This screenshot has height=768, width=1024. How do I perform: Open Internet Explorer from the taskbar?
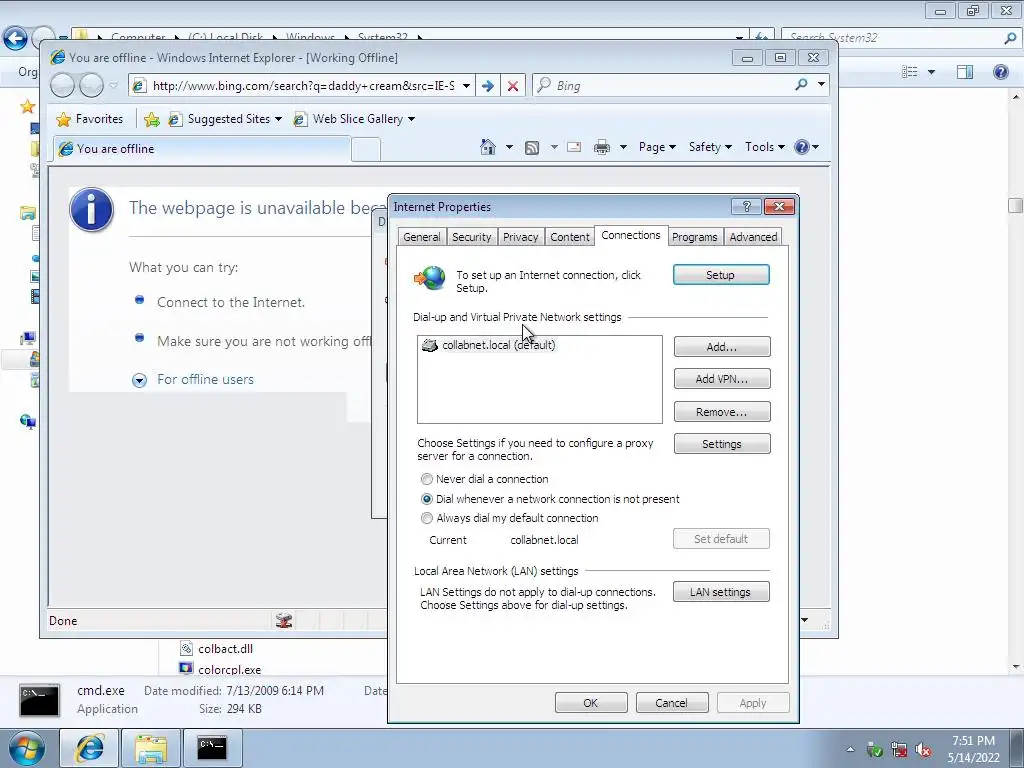[89, 748]
